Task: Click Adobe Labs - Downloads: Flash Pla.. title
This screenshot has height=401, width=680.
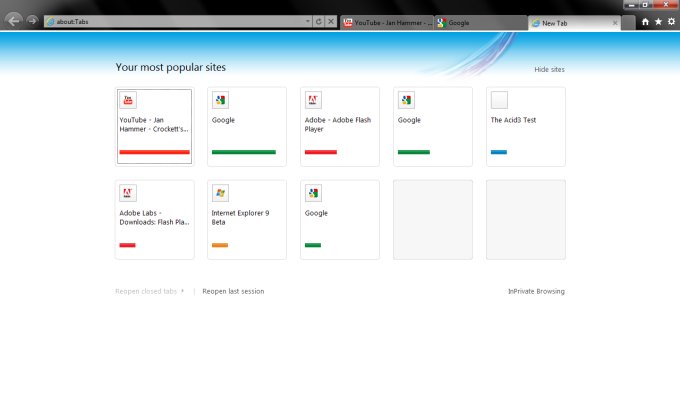Action: [x=154, y=218]
